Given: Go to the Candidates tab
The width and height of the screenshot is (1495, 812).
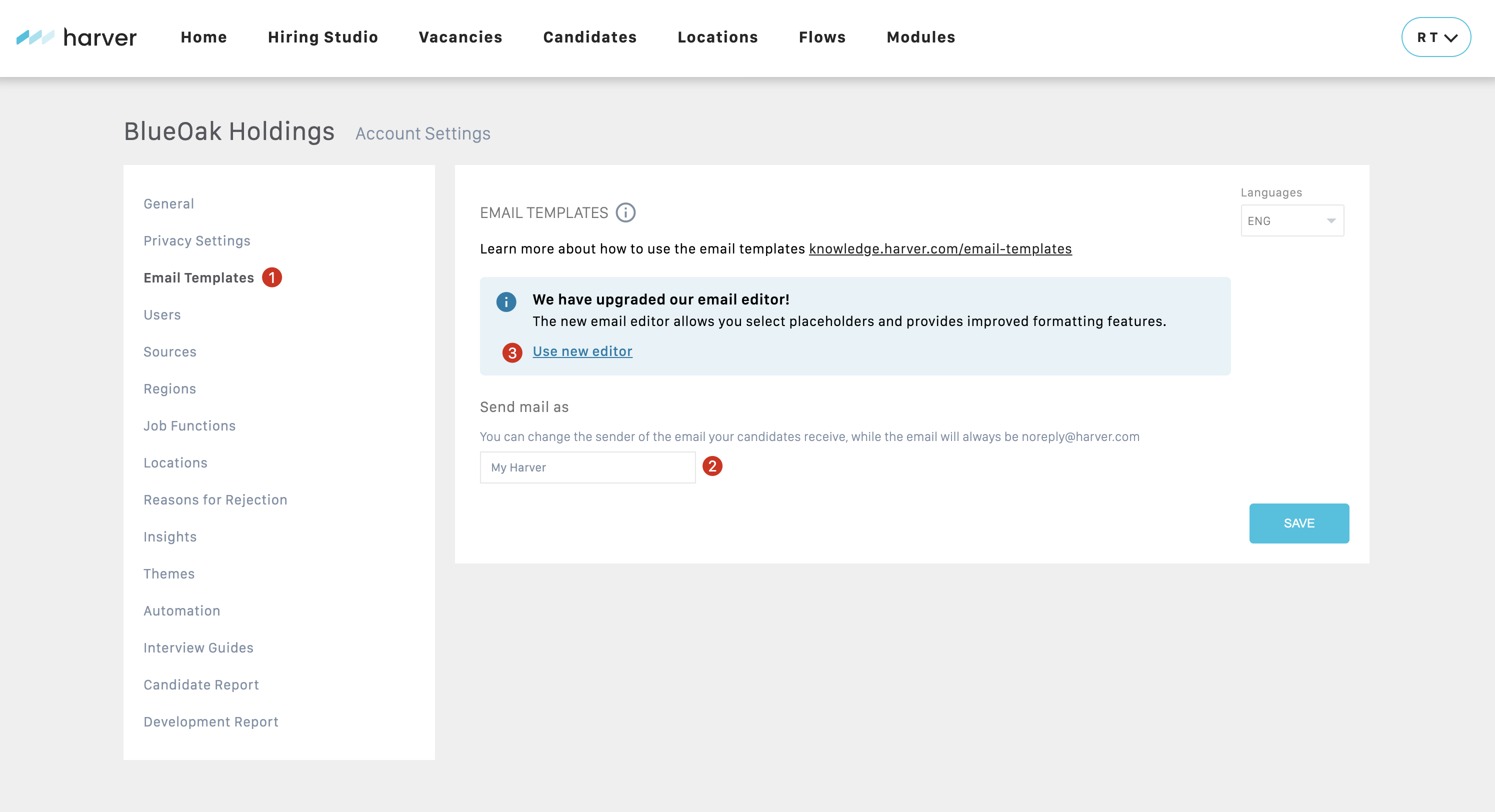Looking at the screenshot, I should point(589,37).
